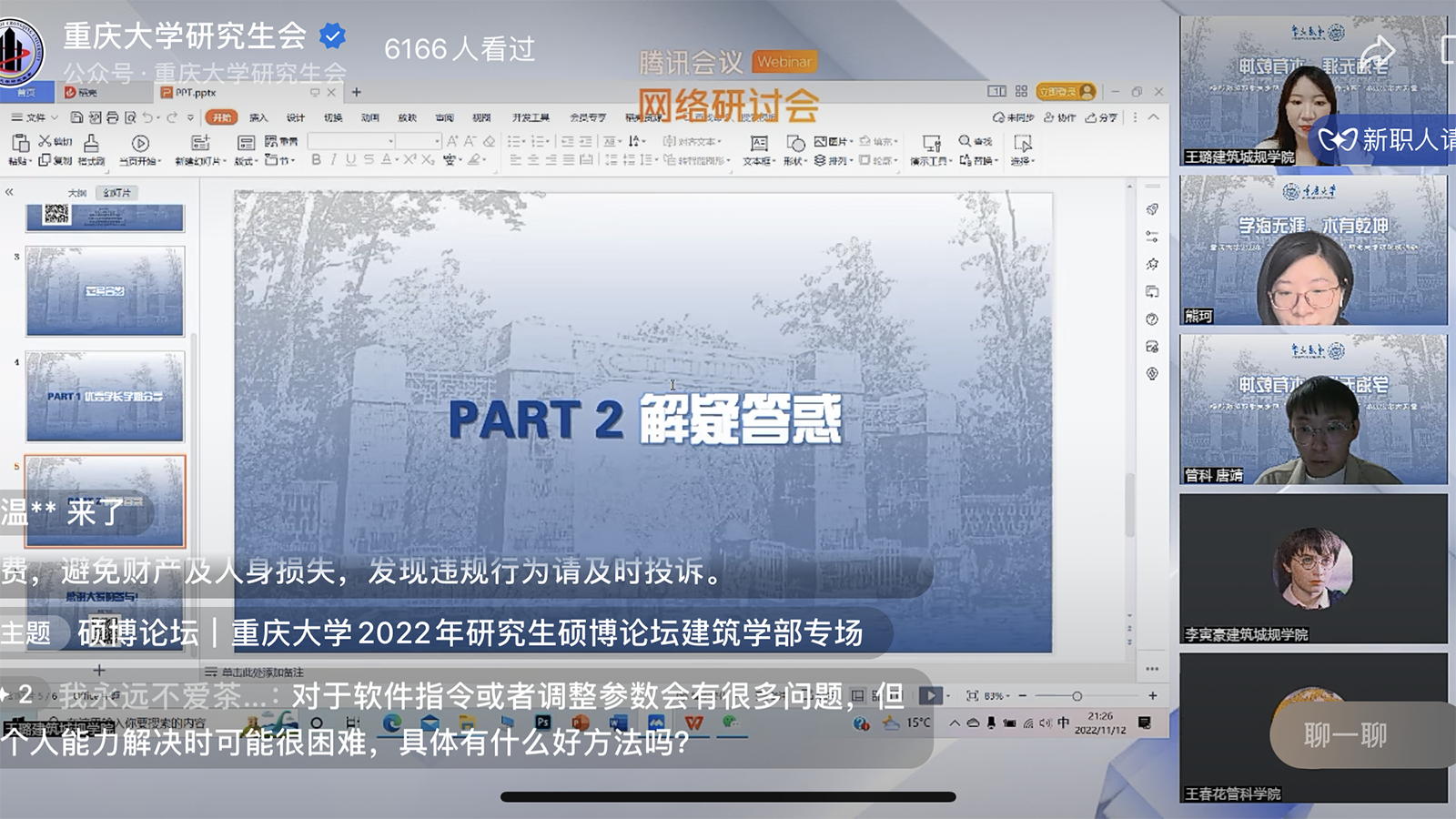Click the livestream share arrow icon
Viewport: 1456px width, 819px height.
pos(1378,53)
